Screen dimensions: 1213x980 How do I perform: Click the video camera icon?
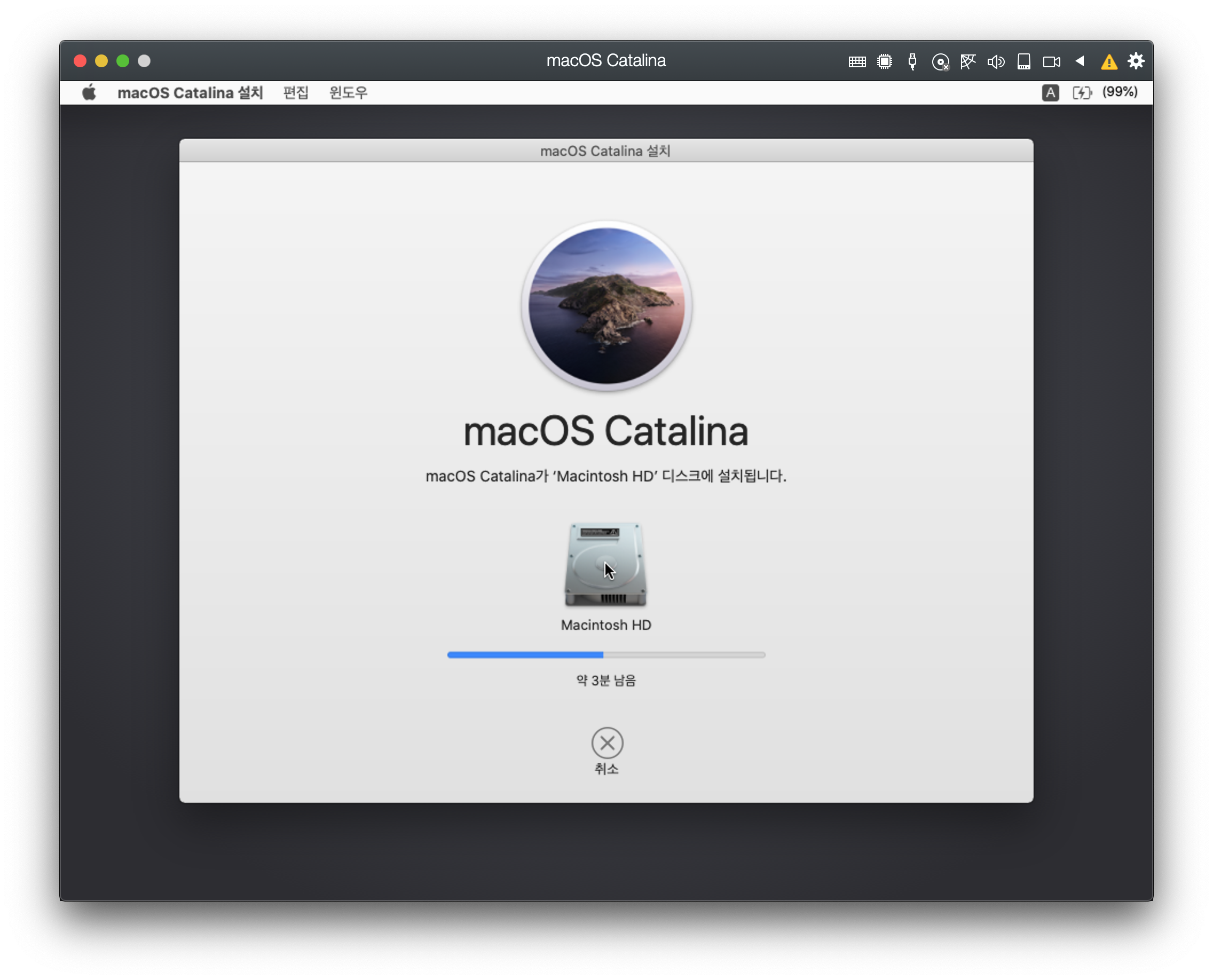click(1051, 61)
